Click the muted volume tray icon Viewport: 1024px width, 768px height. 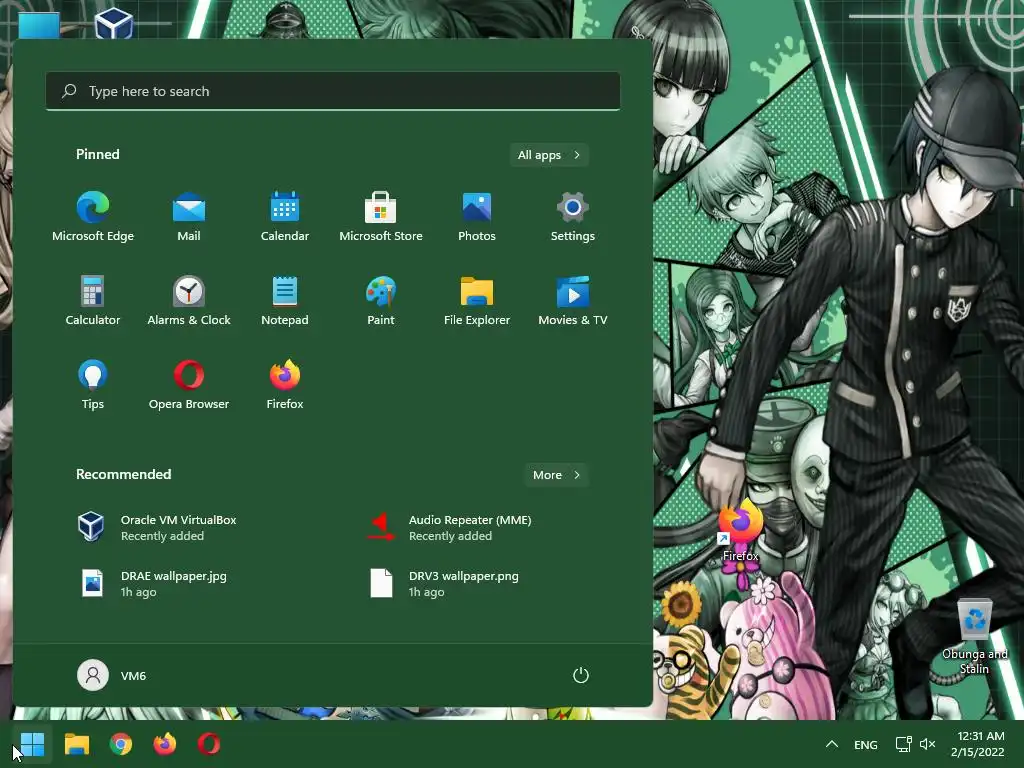[927, 744]
